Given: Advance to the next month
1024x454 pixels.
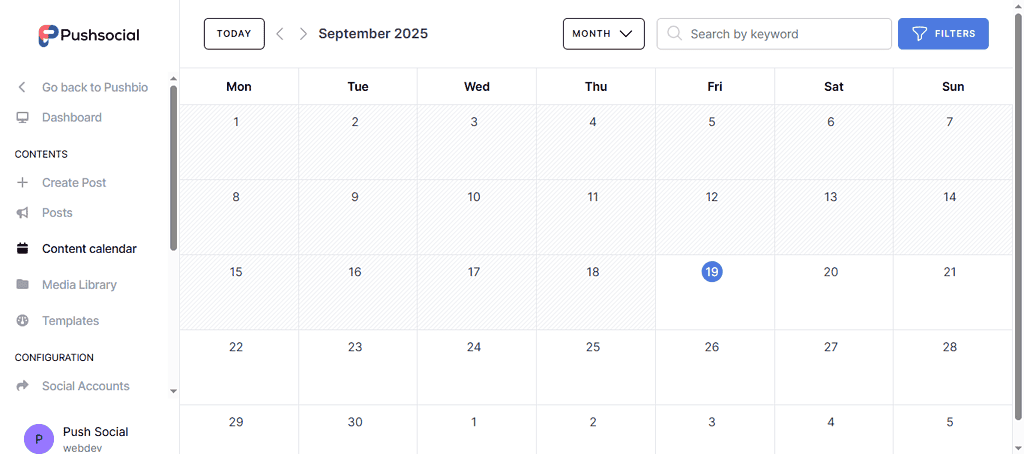Looking at the screenshot, I should click(x=303, y=34).
